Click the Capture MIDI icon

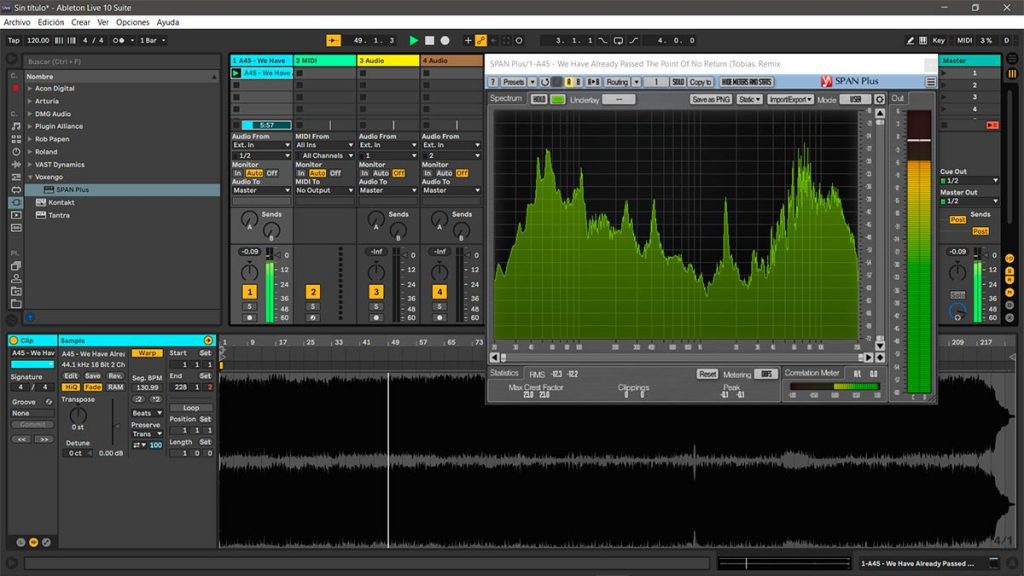(x=506, y=40)
